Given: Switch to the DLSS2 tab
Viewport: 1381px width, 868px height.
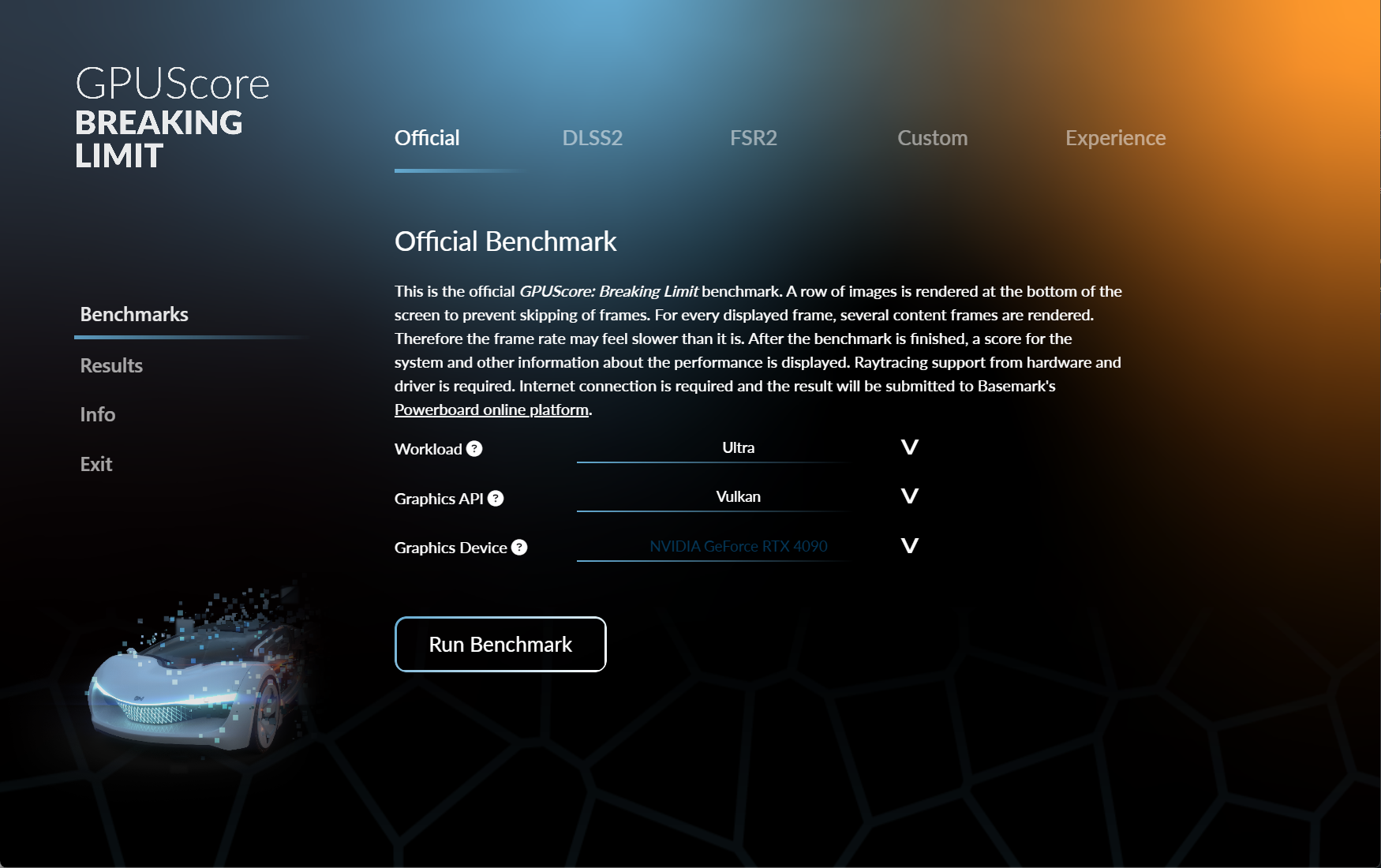Looking at the screenshot, I should click(593, 138).
